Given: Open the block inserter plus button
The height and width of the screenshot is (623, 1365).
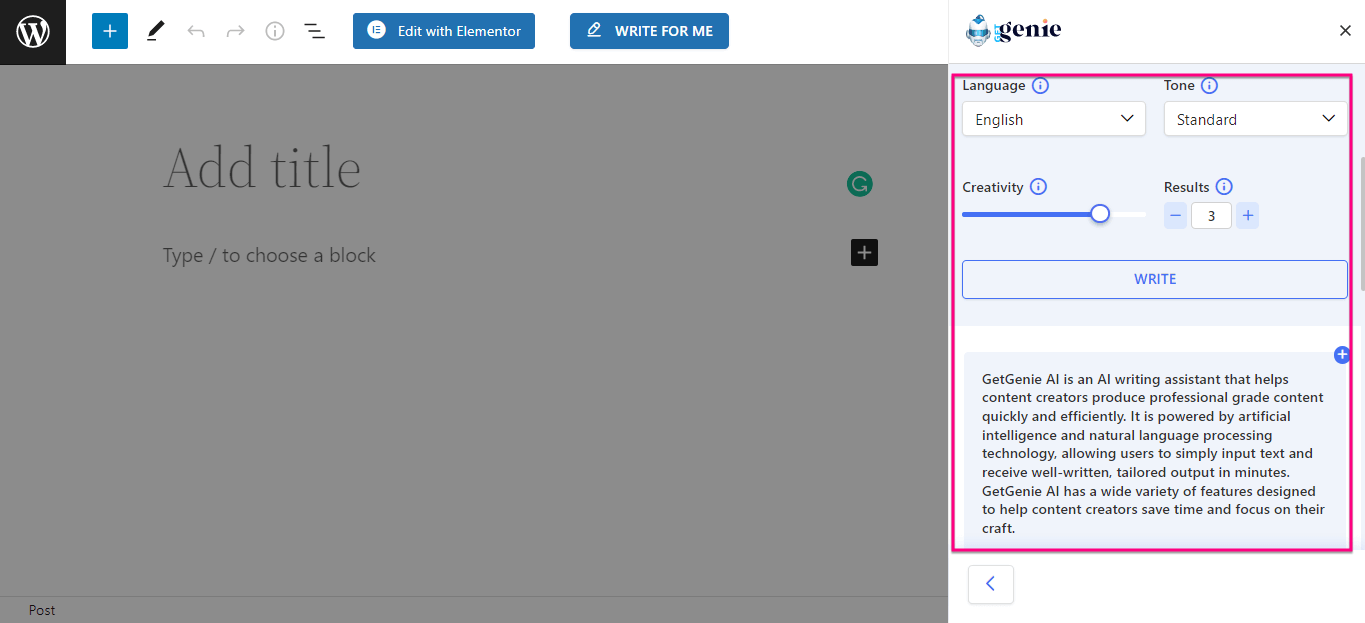Looking at the screenshot, I should click(x=110, y=31).
